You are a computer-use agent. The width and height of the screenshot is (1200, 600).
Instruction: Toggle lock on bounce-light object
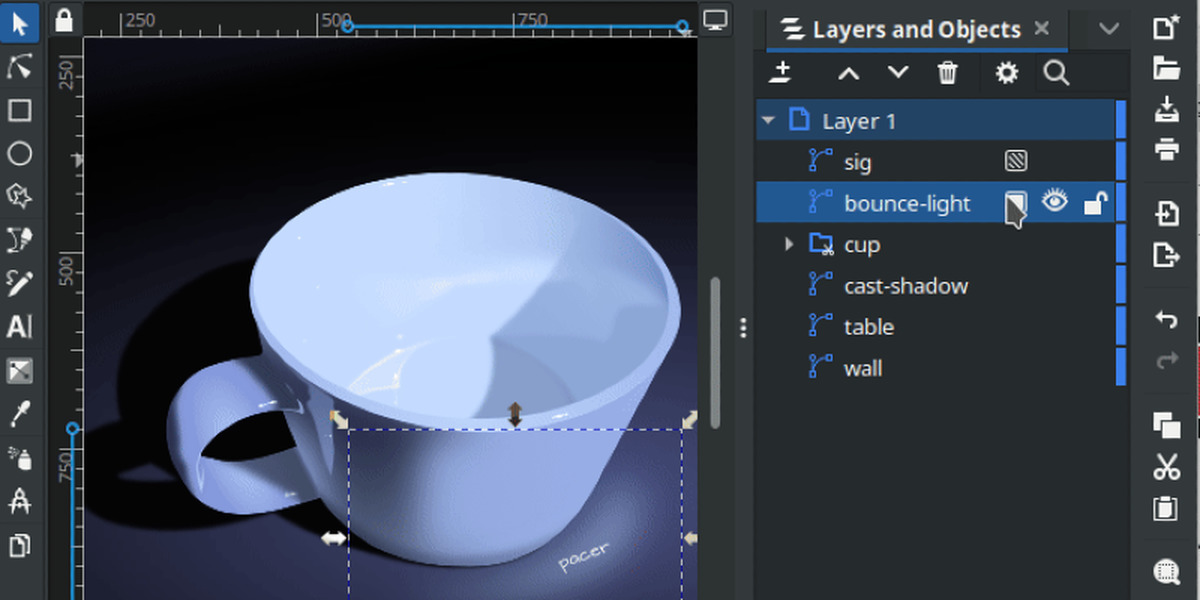click(x=1095, y=204)
